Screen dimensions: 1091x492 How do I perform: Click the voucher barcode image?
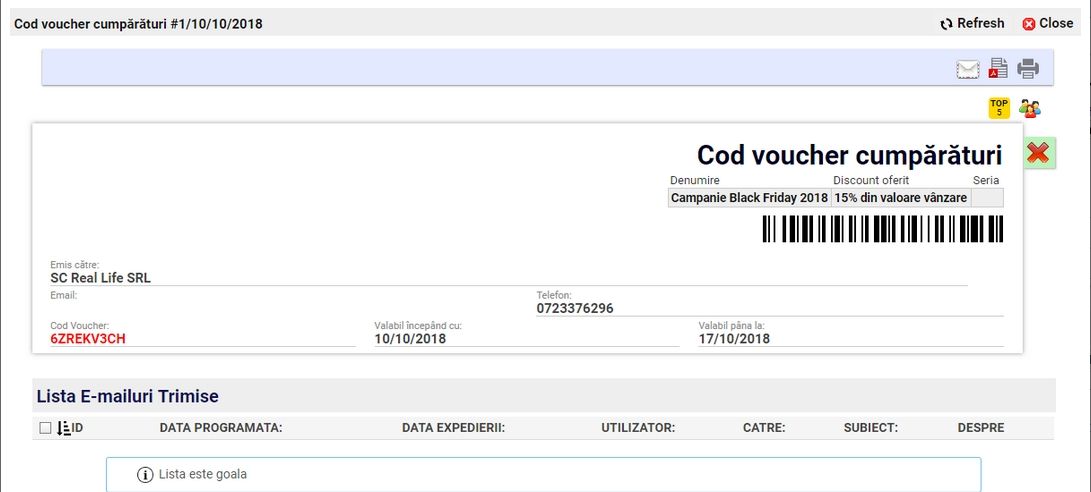882,229
